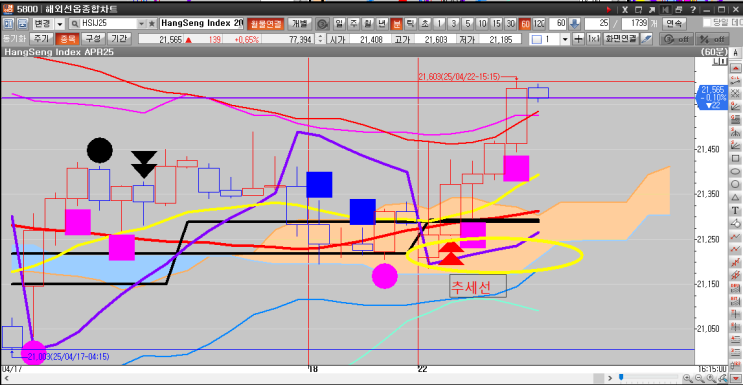Select the 60-minute interval button
This screenshot has height=385, width=743.
click(525, 23)
